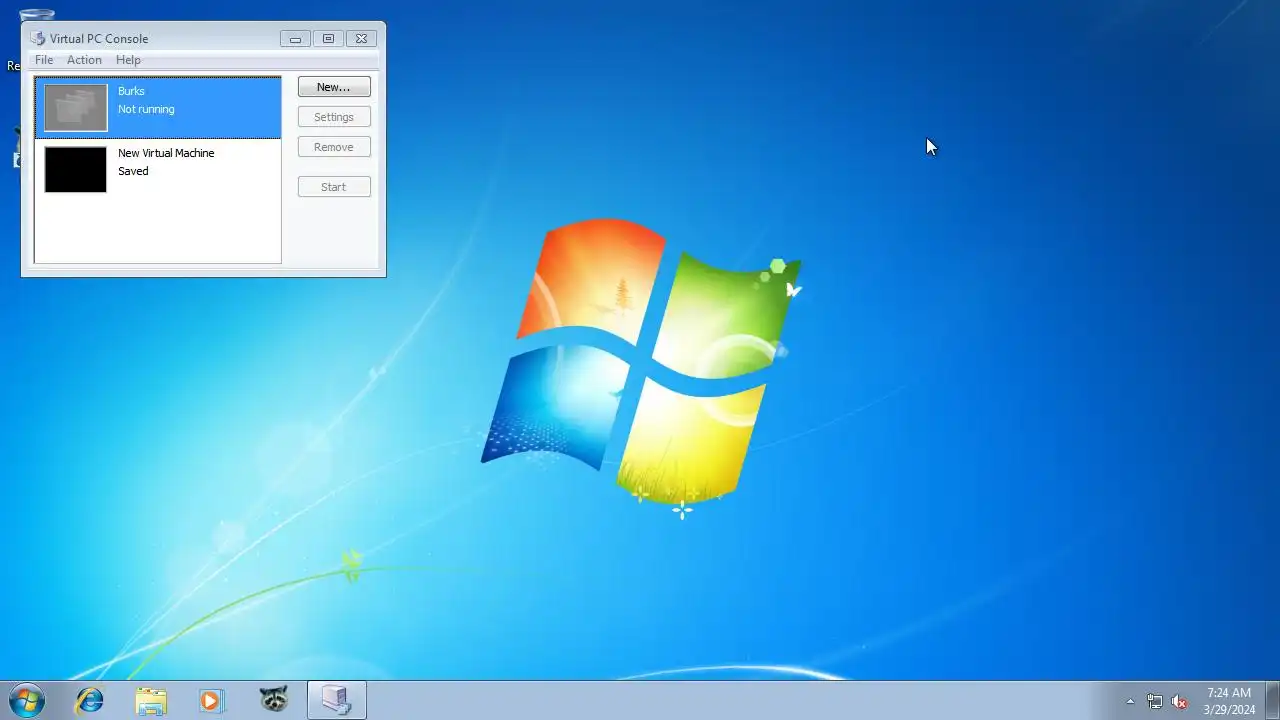
Task: Click the Virtual PC taskbar icon
Action: pos(337,700)
